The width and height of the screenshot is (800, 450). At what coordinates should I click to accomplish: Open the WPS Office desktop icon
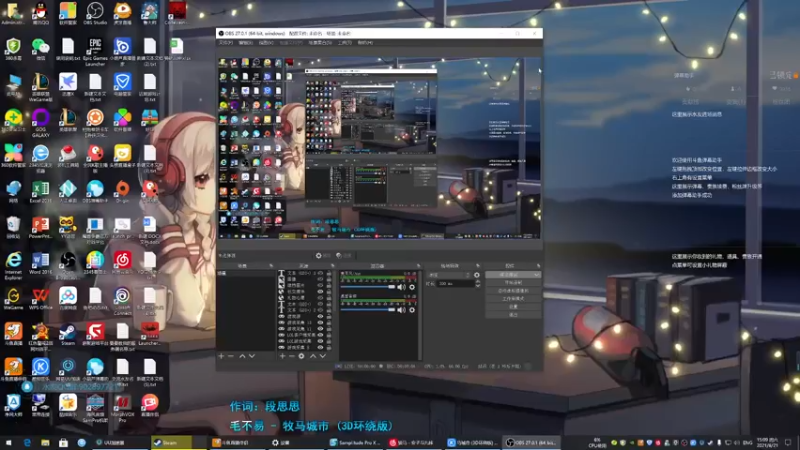[x=40, y=299]
